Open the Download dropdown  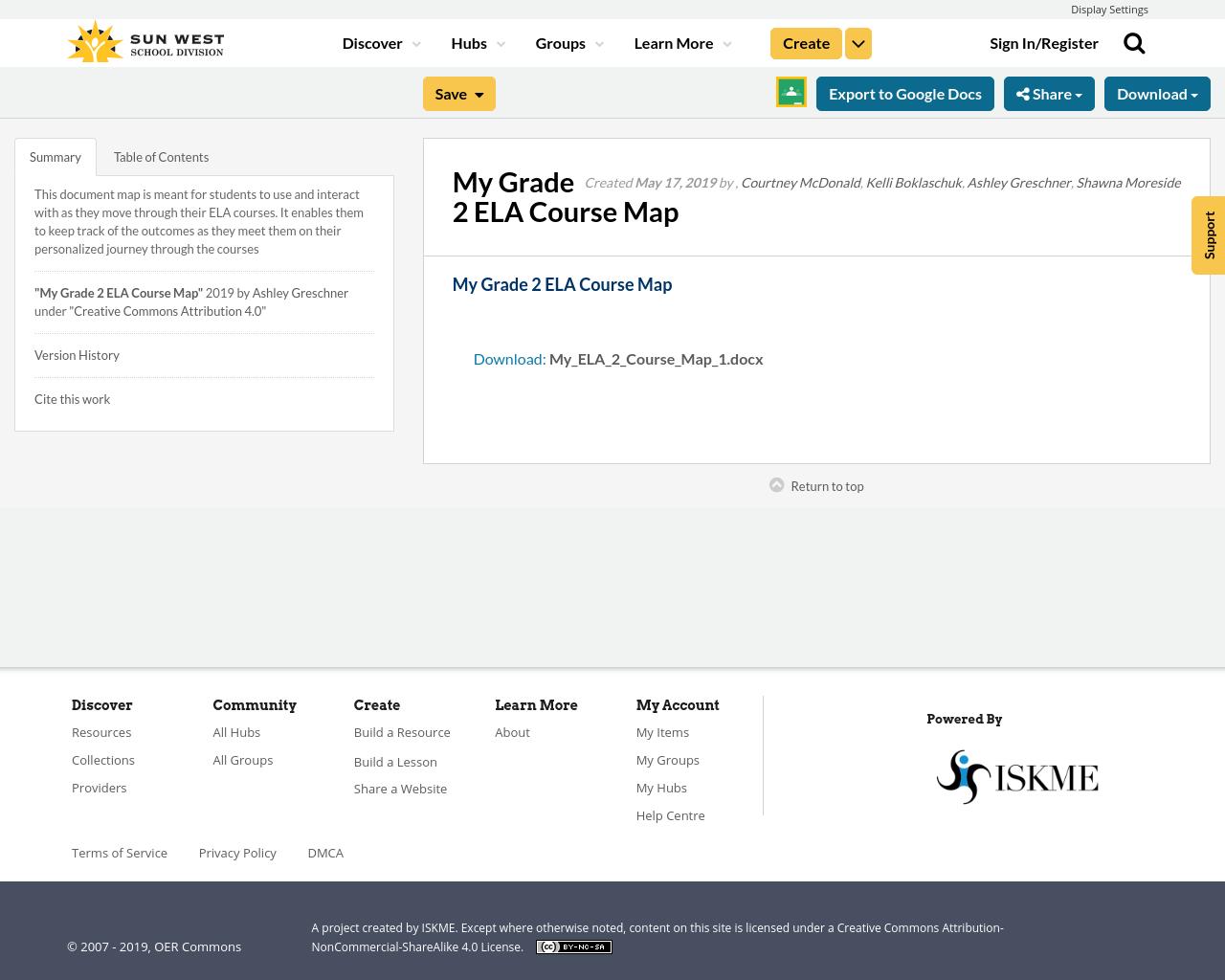1157,93
